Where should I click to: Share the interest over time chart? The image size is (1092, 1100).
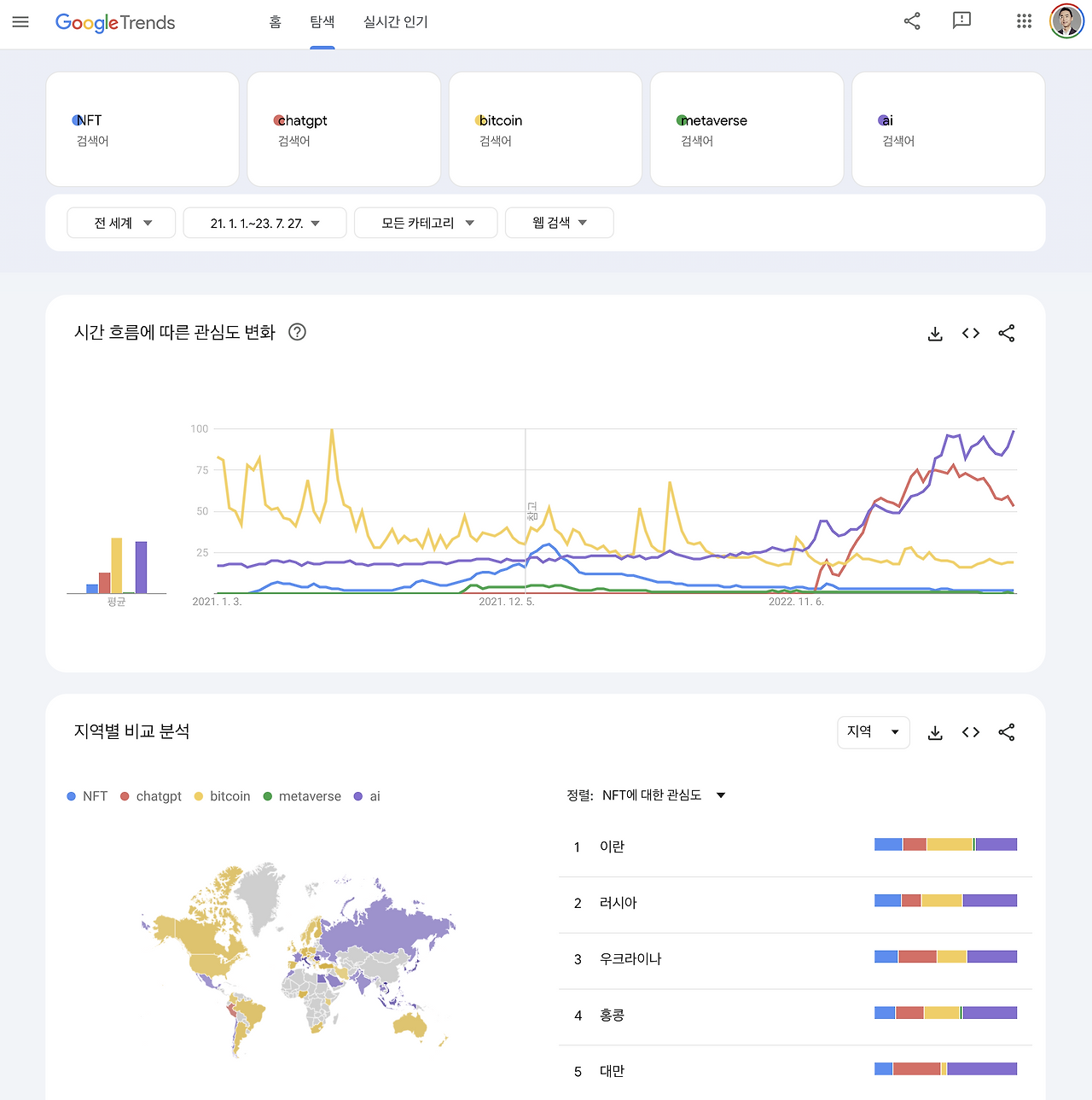click(x=1007, y=334)
